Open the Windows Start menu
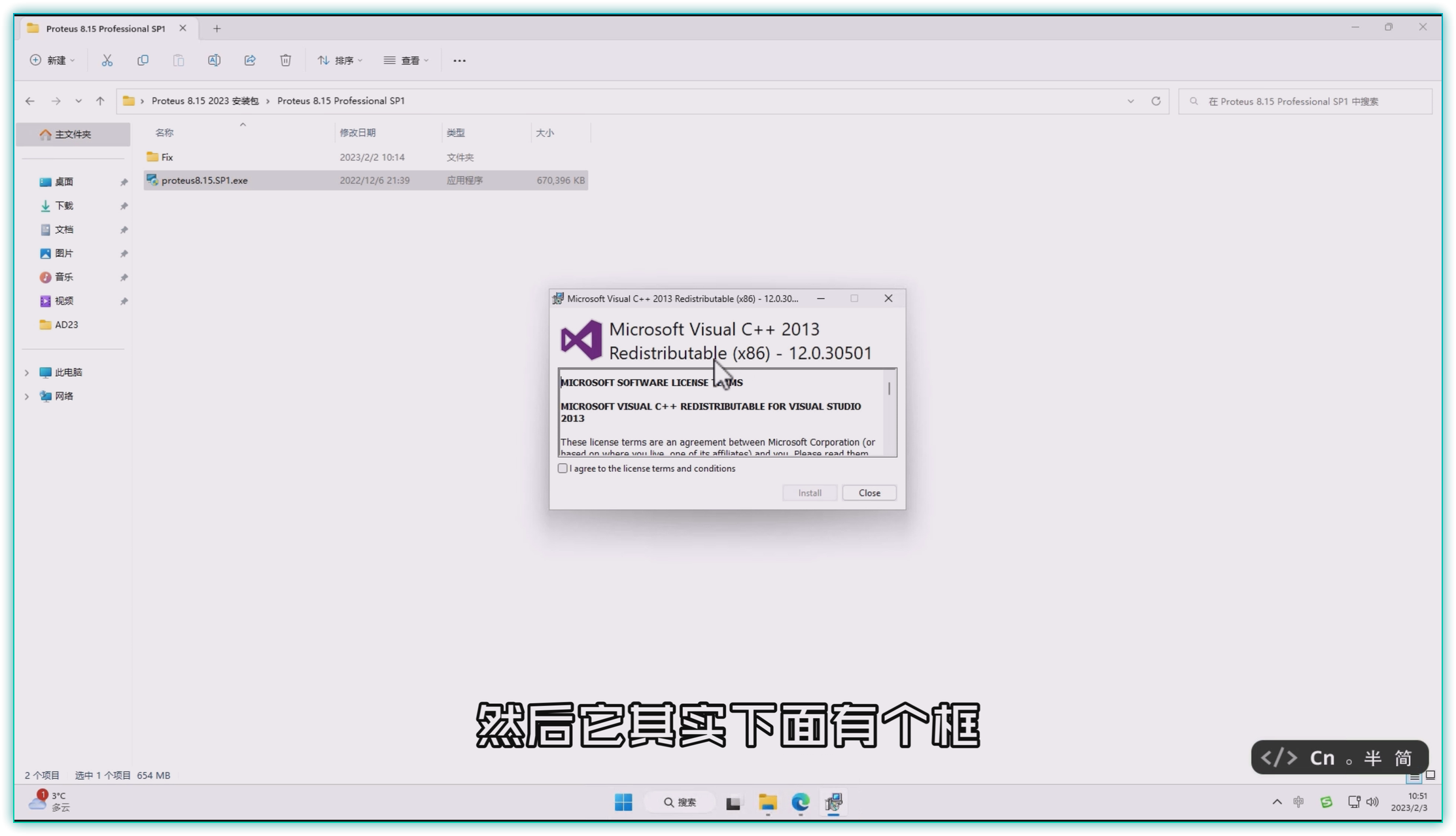1456x836 pixels. pos(623,802)
